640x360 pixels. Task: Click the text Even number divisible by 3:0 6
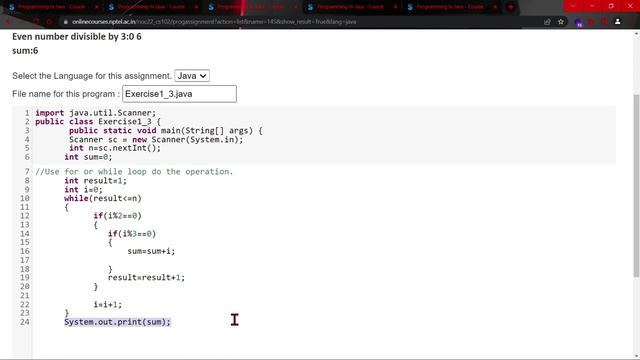coord(77,37)
